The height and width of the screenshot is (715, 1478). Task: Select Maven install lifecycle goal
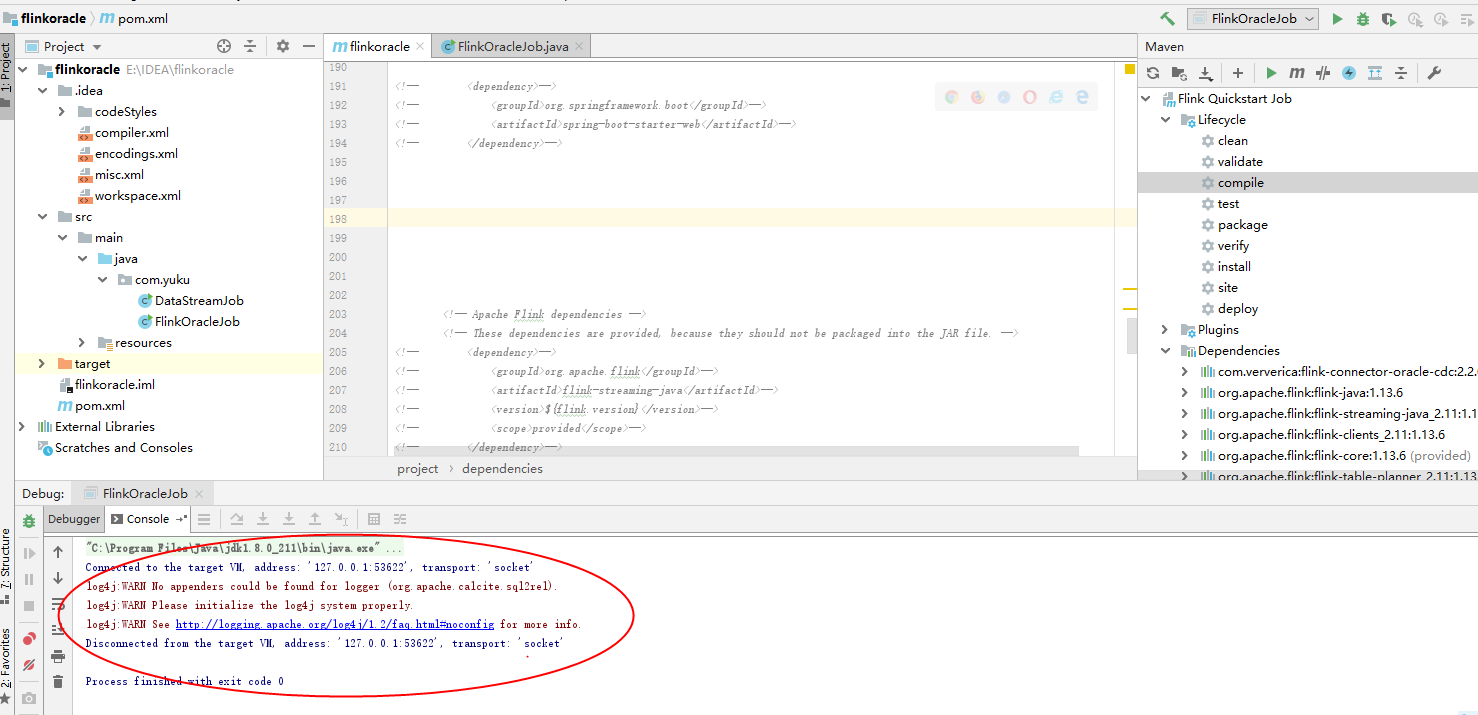point(1234,267)
